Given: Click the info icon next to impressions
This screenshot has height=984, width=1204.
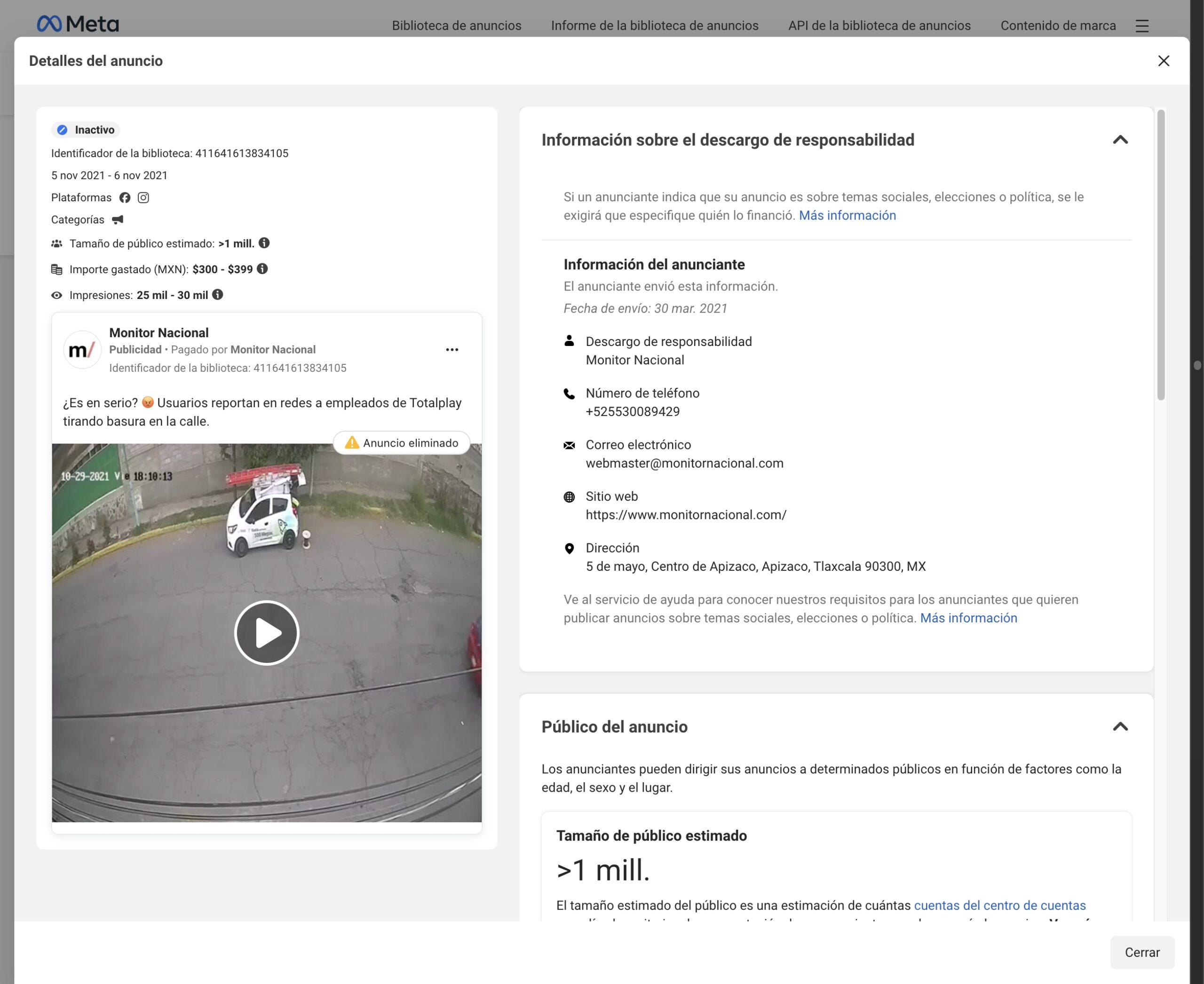Looking at the screenshot, I should [218, 295].
